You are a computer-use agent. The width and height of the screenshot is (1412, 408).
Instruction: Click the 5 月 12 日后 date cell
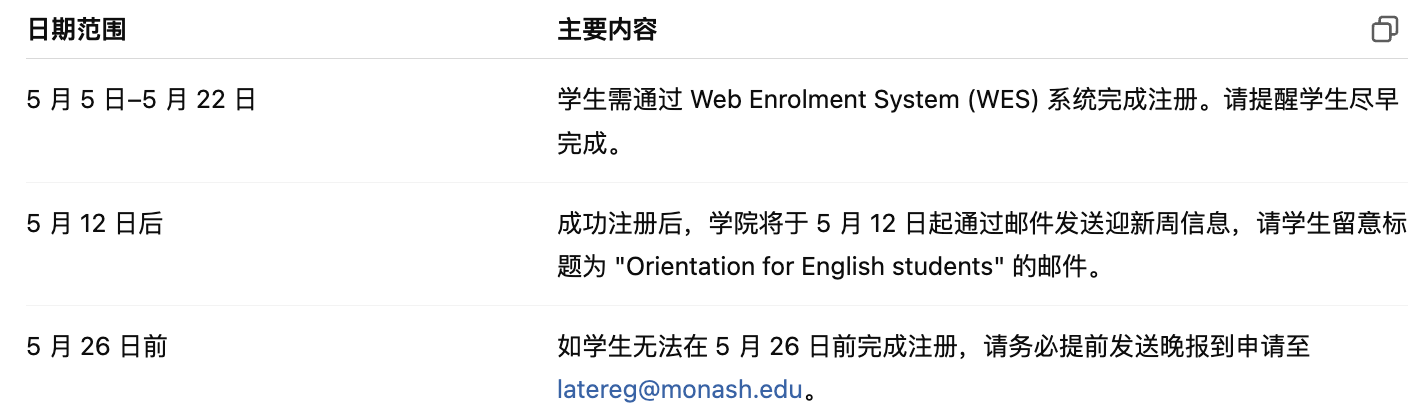coord(94,223)
